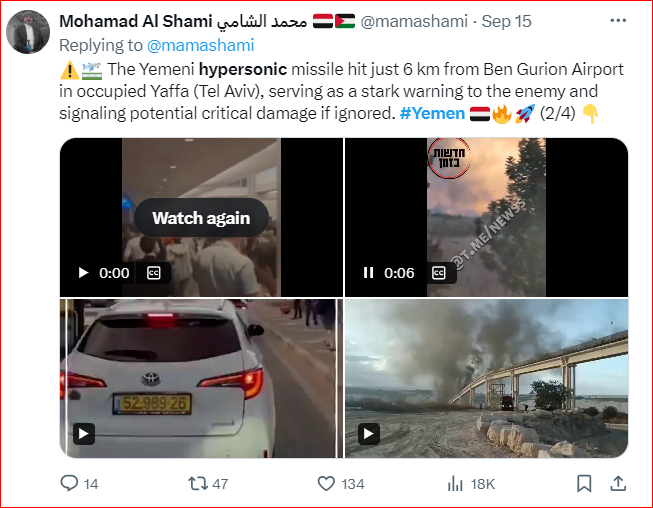This screenshot has width=653, height=508.
Task: Open the Sep 15 timestamp link
Action: click(x=506, y=21)
